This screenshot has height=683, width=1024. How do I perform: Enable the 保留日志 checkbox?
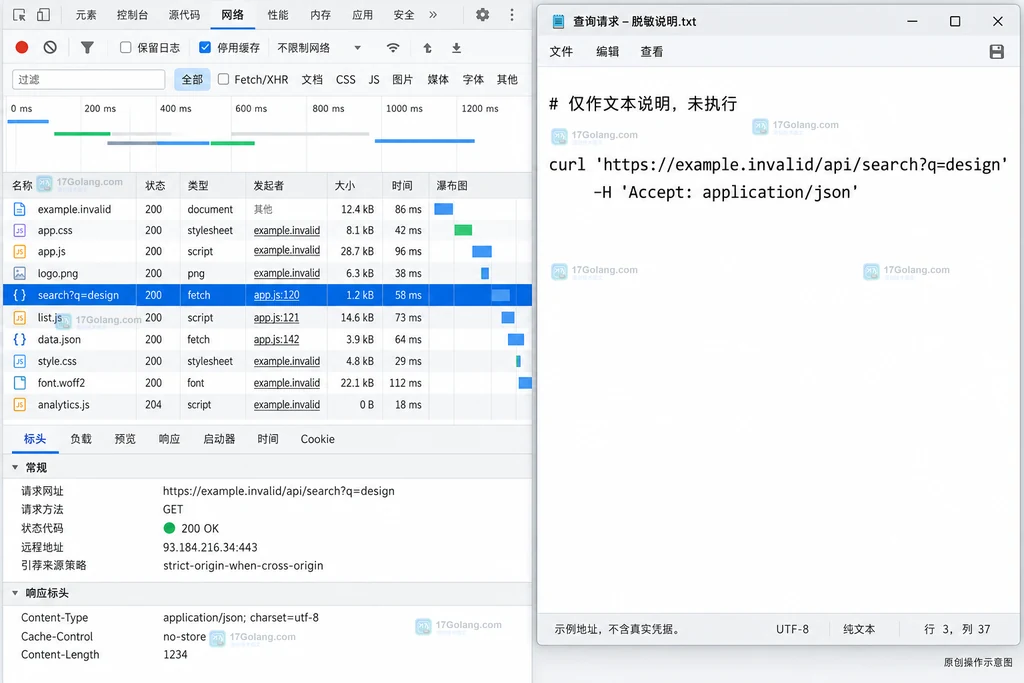click(125, 47)
